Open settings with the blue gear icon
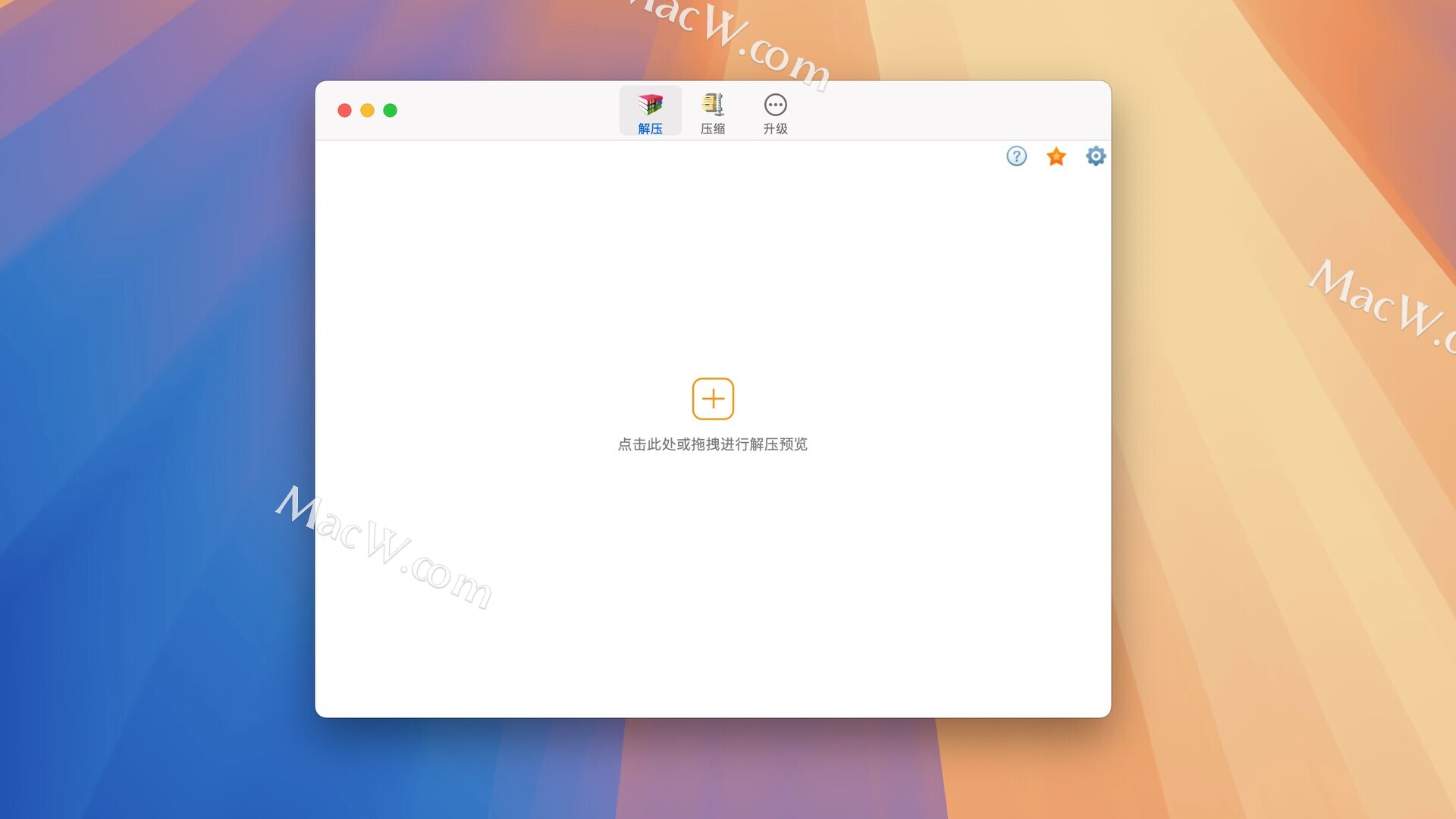Screen dimensions: 1456x819 pos(1096,156)
